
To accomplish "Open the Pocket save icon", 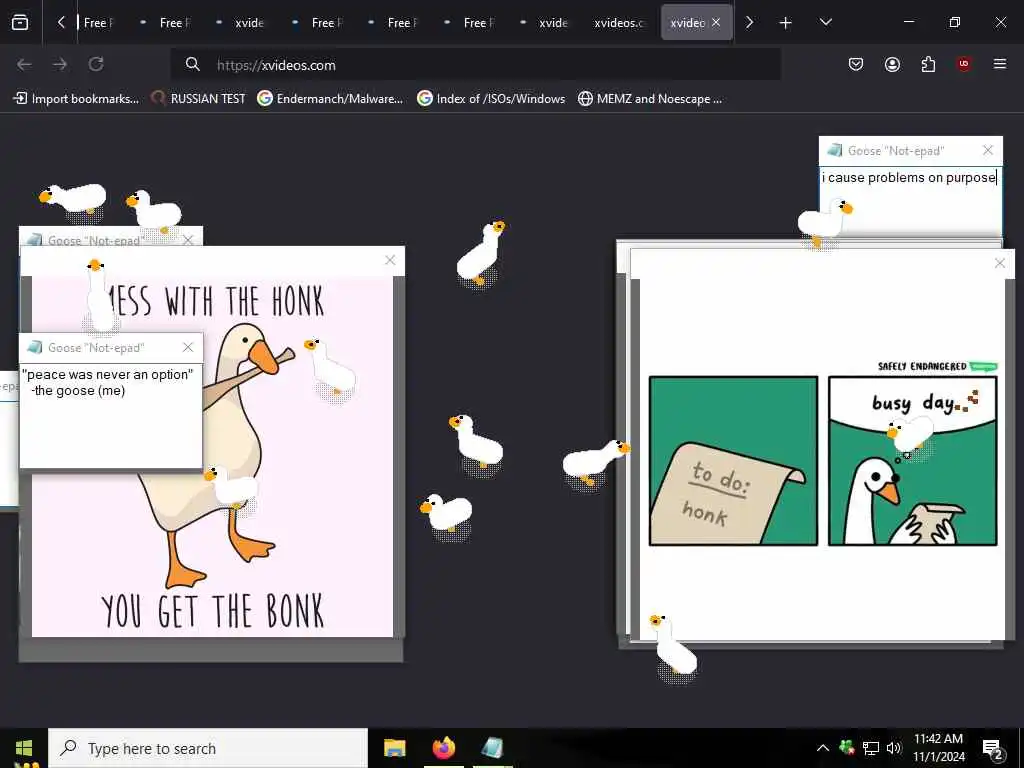I will coord(856,64).
